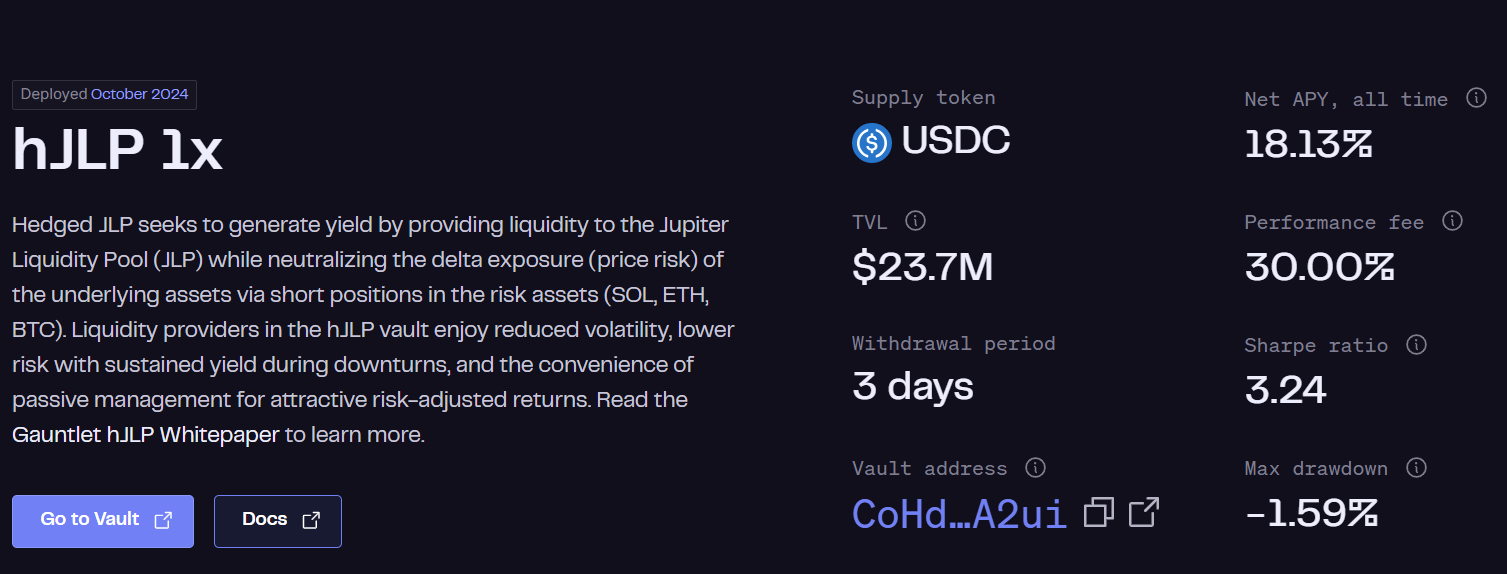Click the external arrow icon inside Docs
This screenshot has height=574, width=1507.
[311, 520]
